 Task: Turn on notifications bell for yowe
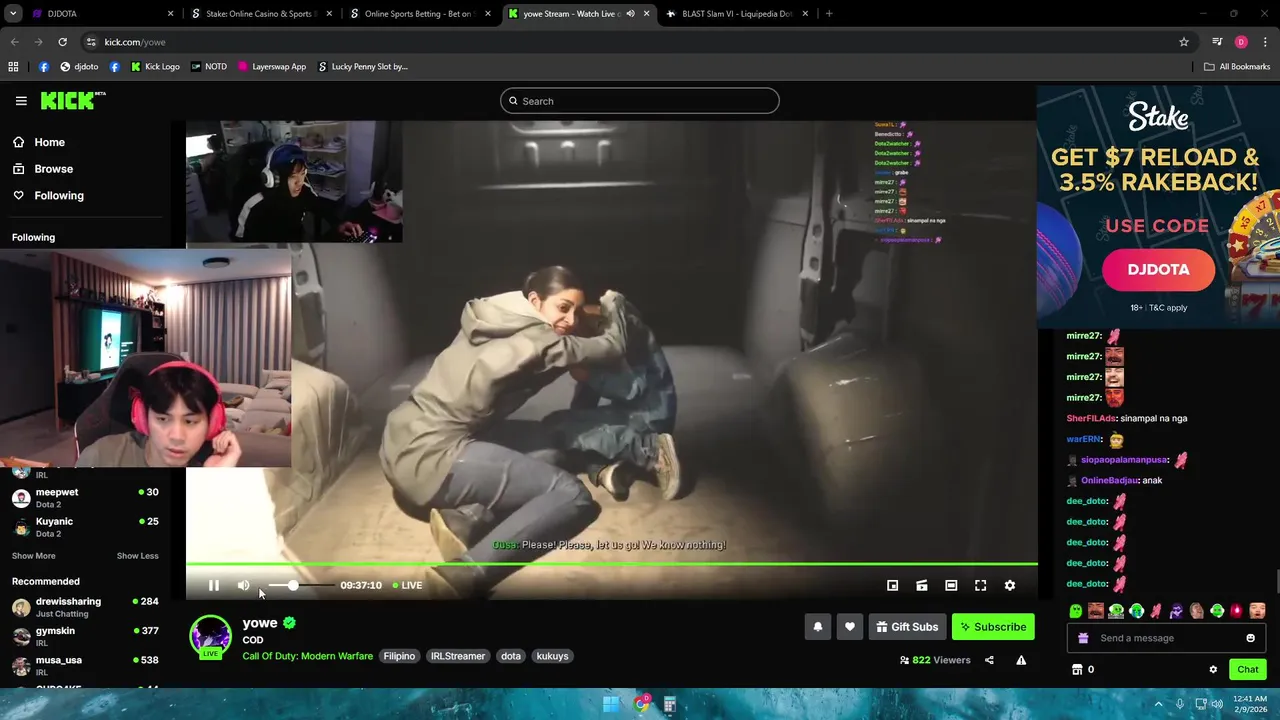pos(817,627)
